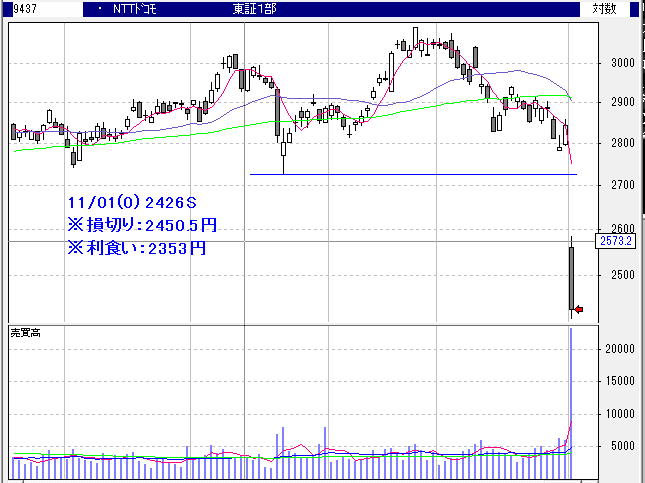Click the 2573.2 current price label

(x=612, y=242)
